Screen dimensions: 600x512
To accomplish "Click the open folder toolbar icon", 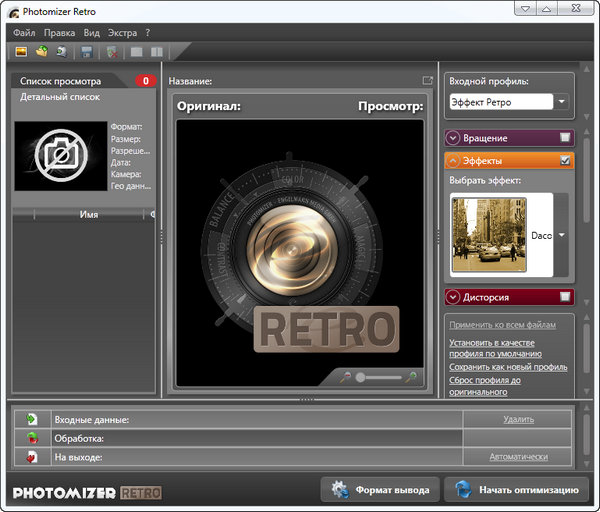I will [x=41, y=51].
